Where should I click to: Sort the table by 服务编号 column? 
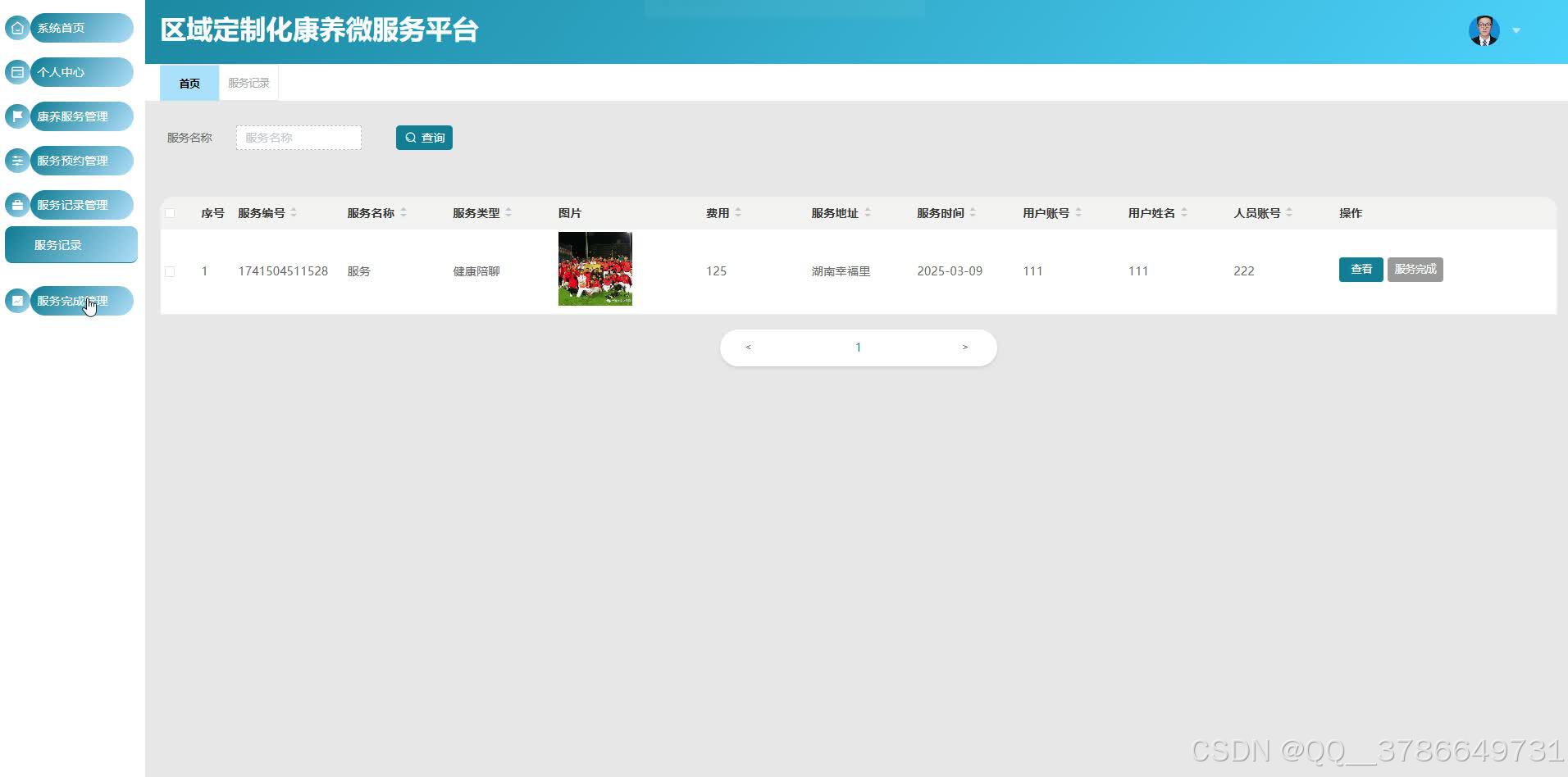tap(294, 213)
